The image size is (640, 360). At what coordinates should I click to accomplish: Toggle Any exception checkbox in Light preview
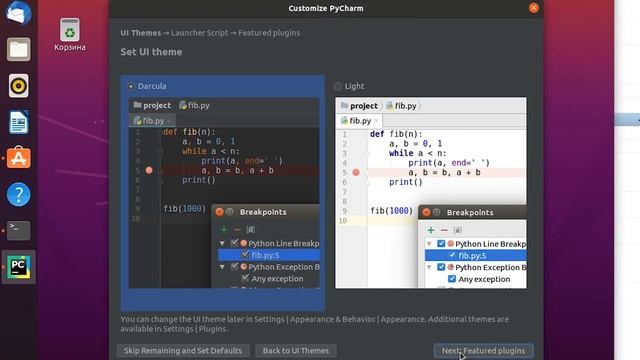click(452, 279)
